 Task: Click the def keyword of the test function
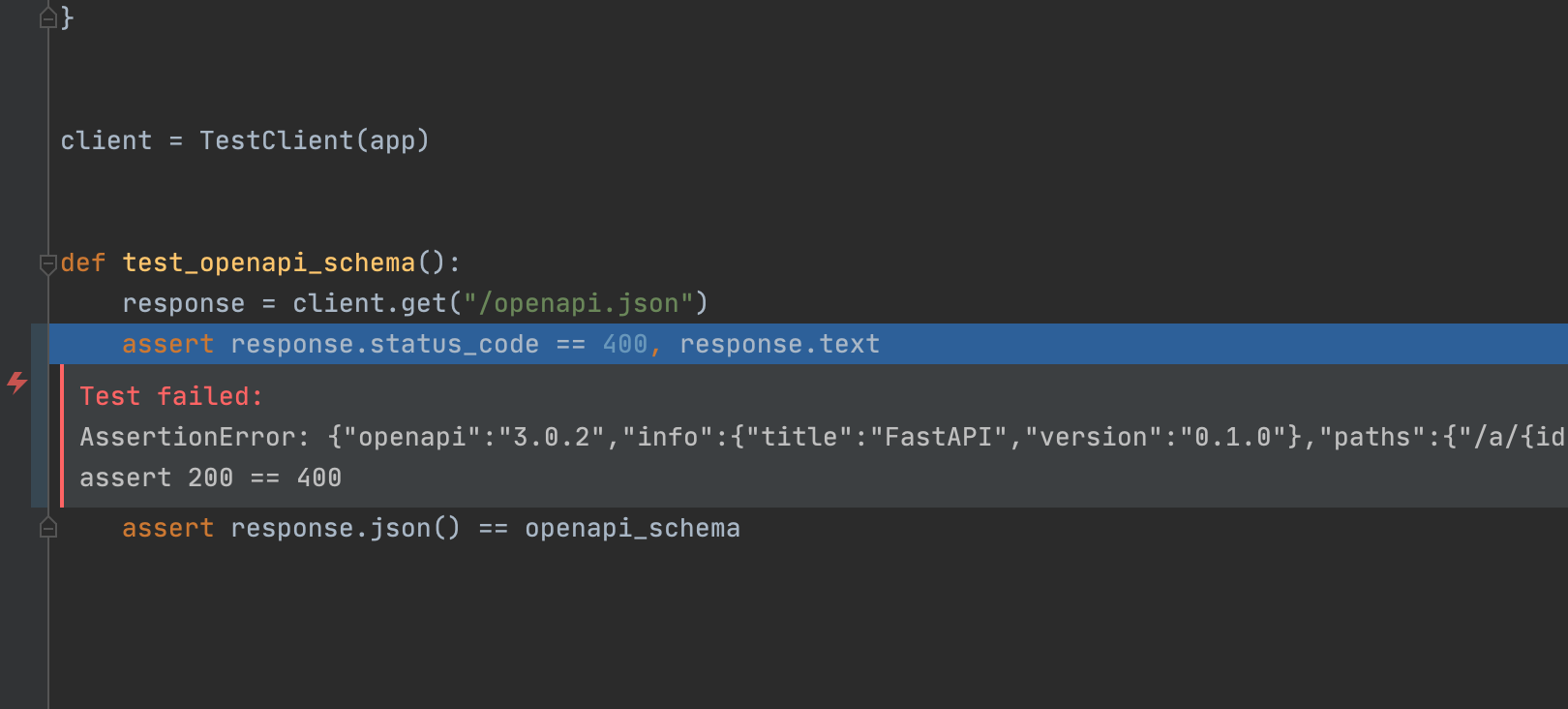pos(82,262)
